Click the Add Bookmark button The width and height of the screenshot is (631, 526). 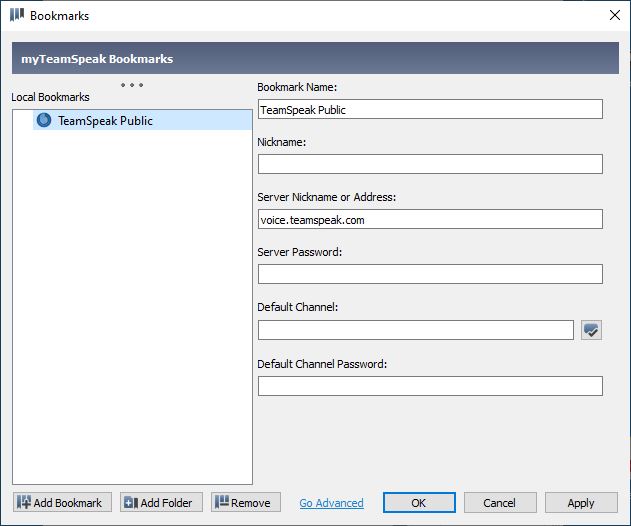point(62,502)
